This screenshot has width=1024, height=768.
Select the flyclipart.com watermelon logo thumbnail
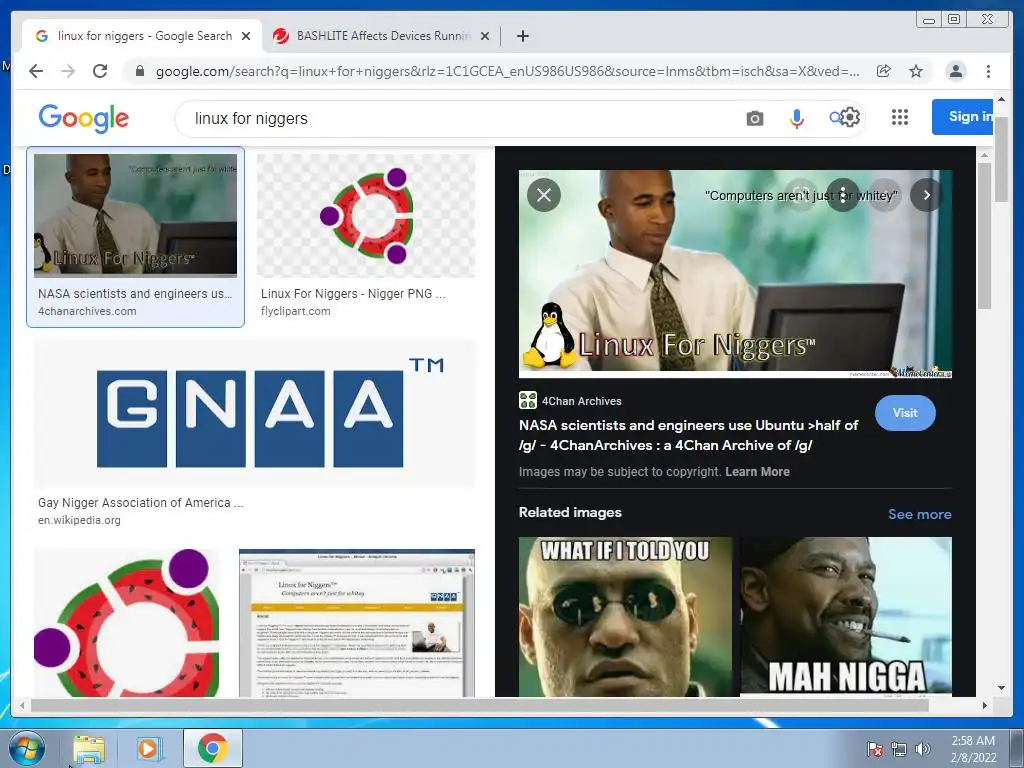tap(366, 216)
